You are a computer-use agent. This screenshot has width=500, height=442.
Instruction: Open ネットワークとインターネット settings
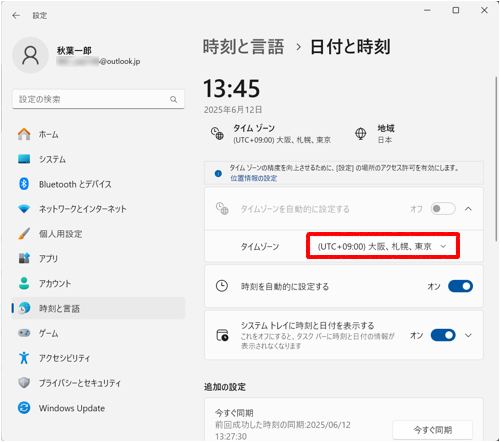pos(98,209)
